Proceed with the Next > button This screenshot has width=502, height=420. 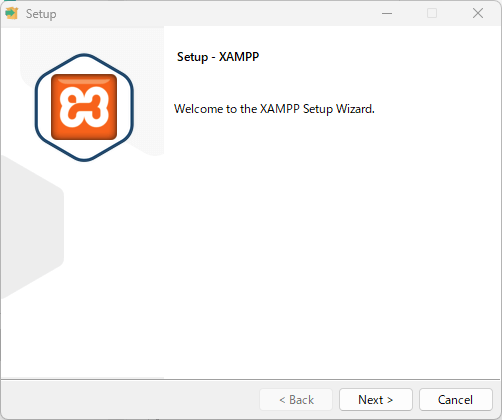(376, 399)
